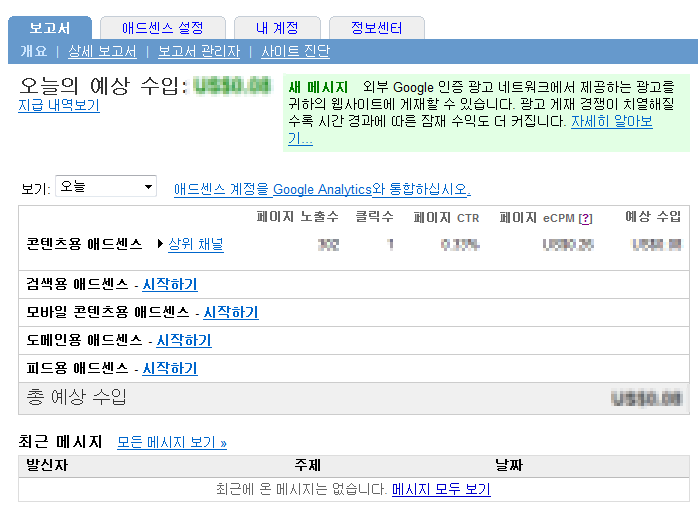Open the 상세 보고서 sub-menu link

[102, 51]
